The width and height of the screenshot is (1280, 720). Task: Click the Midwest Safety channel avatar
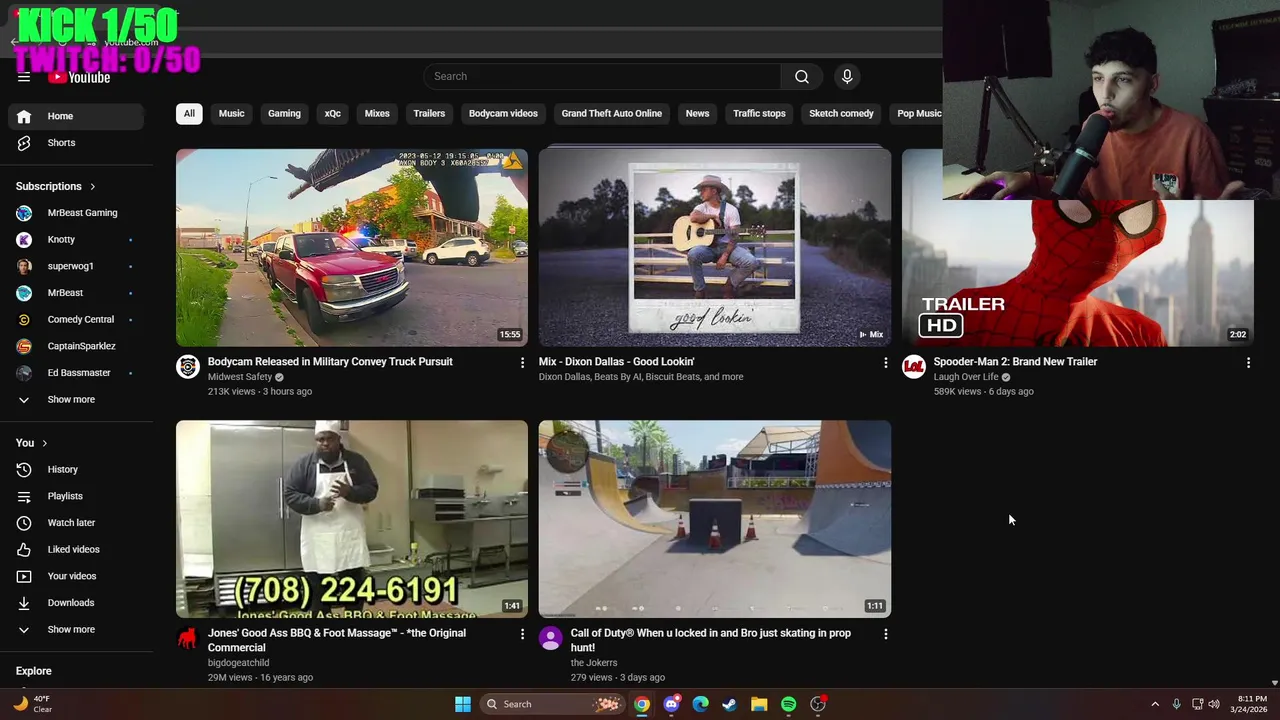click(188, 367)
